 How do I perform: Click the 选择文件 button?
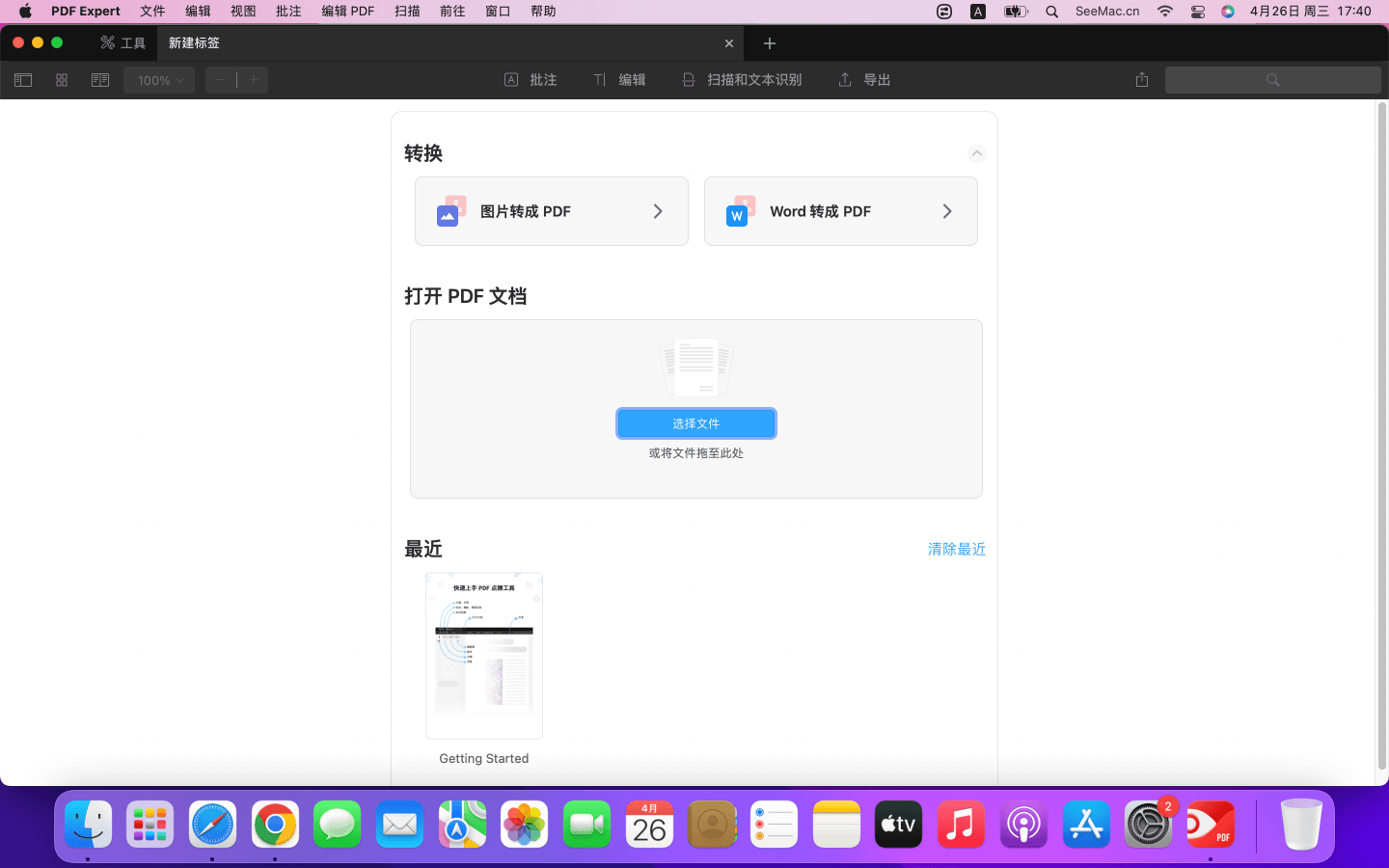coord(695,423)
